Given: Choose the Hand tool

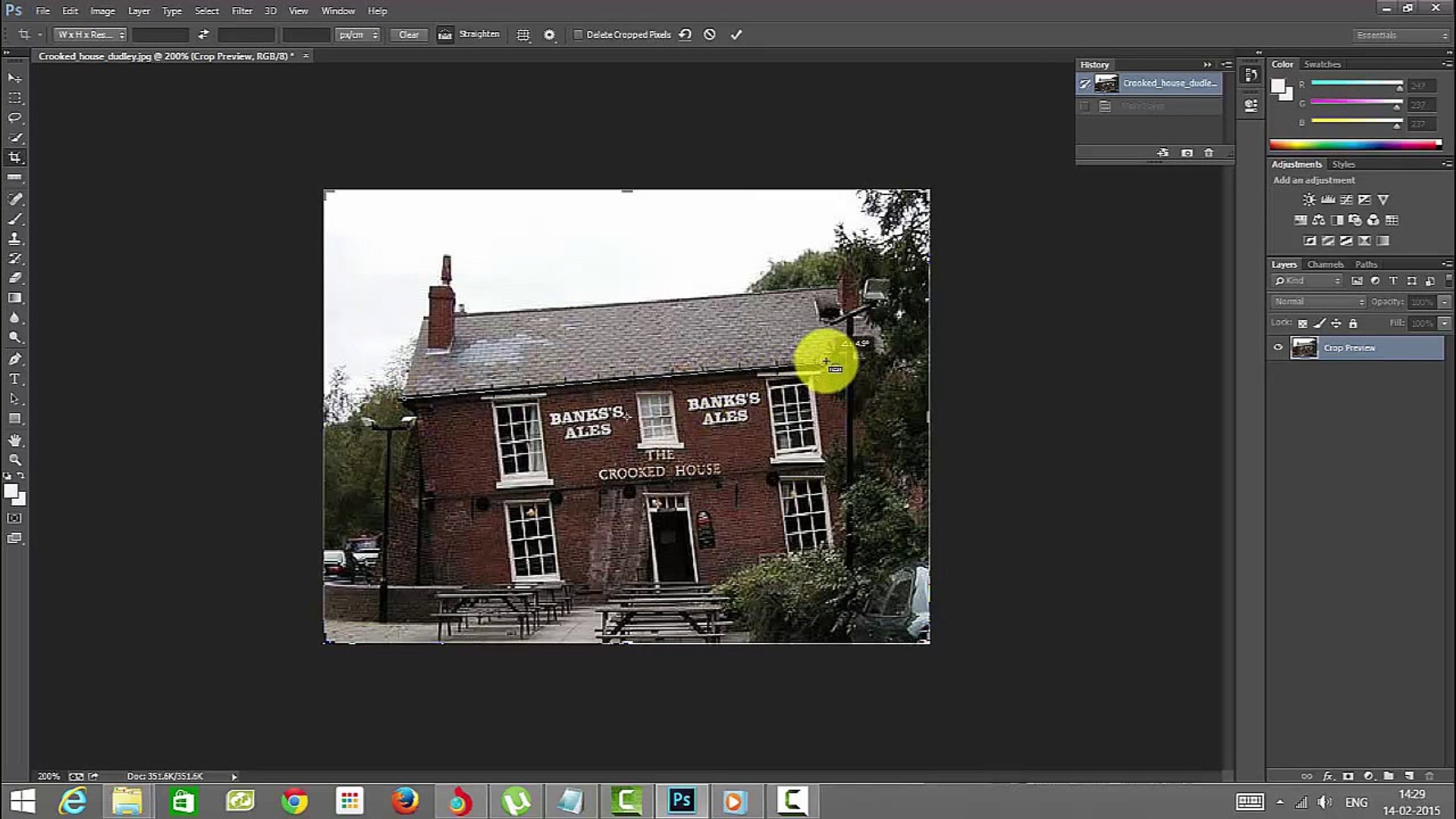Looking at the screenshot, I should (x=14, y=440).
